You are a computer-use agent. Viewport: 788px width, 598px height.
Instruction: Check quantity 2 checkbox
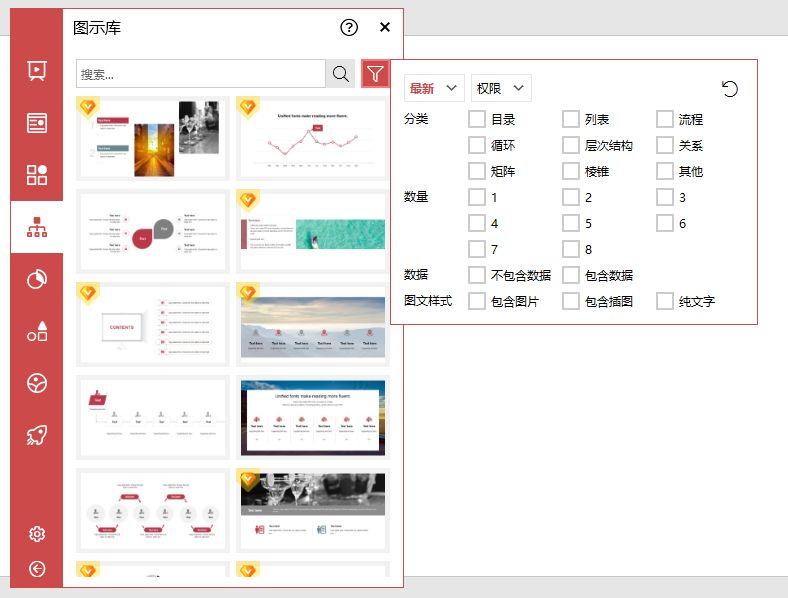(x=570, y=197)
